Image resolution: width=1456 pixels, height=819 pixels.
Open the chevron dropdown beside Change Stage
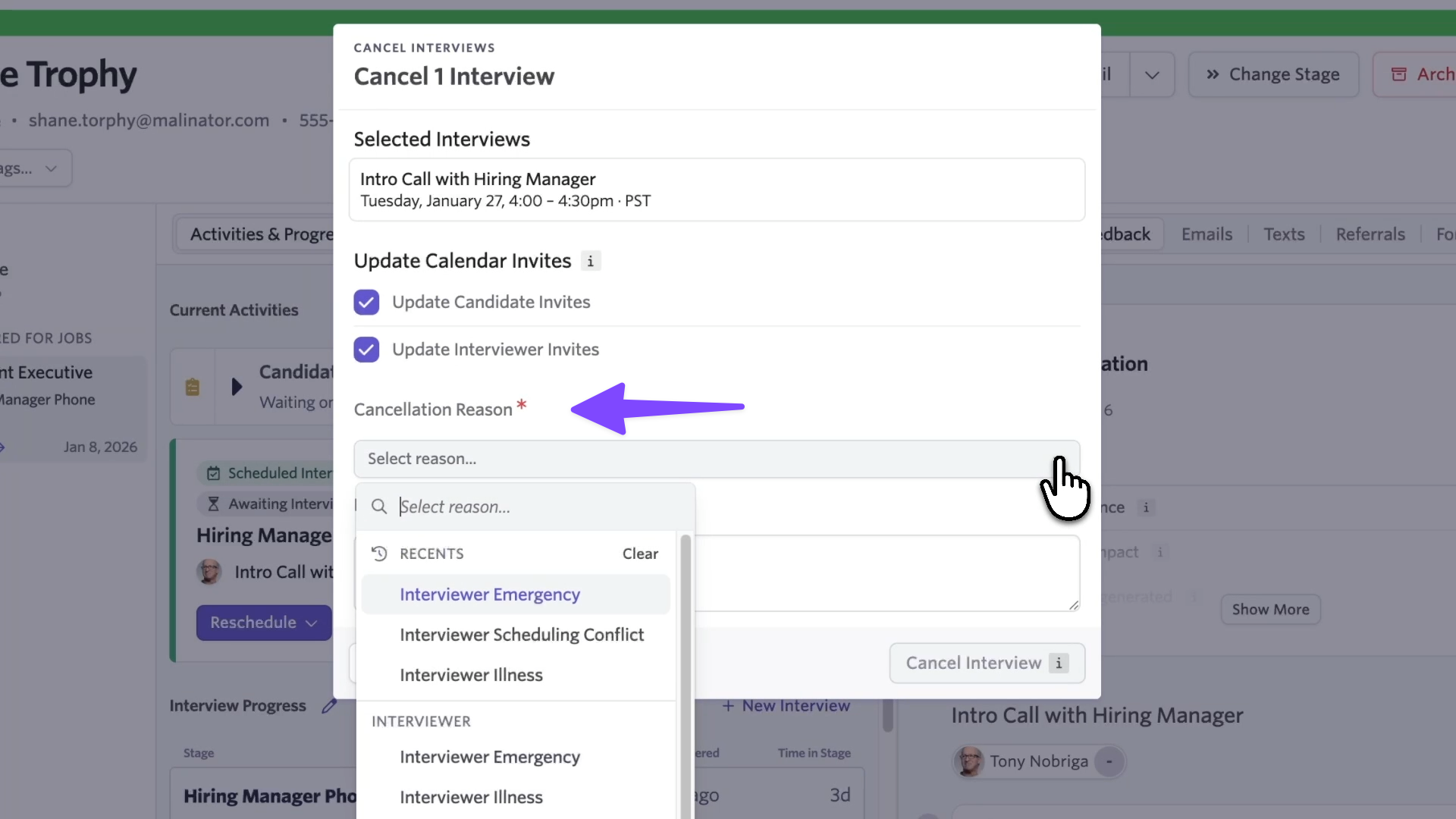(x=1152, y=74)
